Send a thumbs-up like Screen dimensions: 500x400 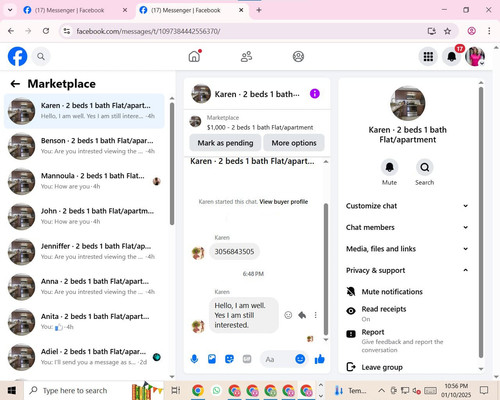coord(320,359)
